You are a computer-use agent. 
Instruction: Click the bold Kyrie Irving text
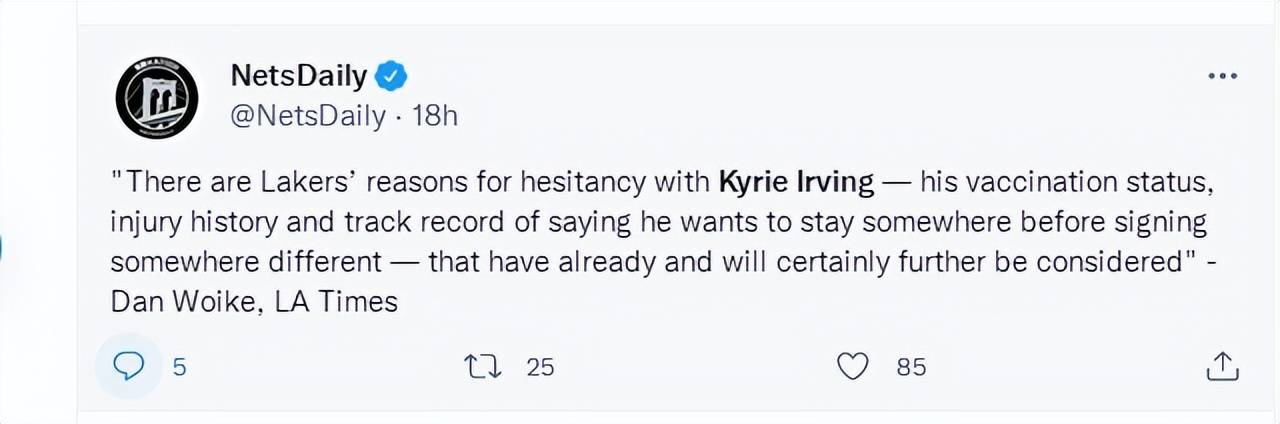pyautogui.click(x=796, y=183)
